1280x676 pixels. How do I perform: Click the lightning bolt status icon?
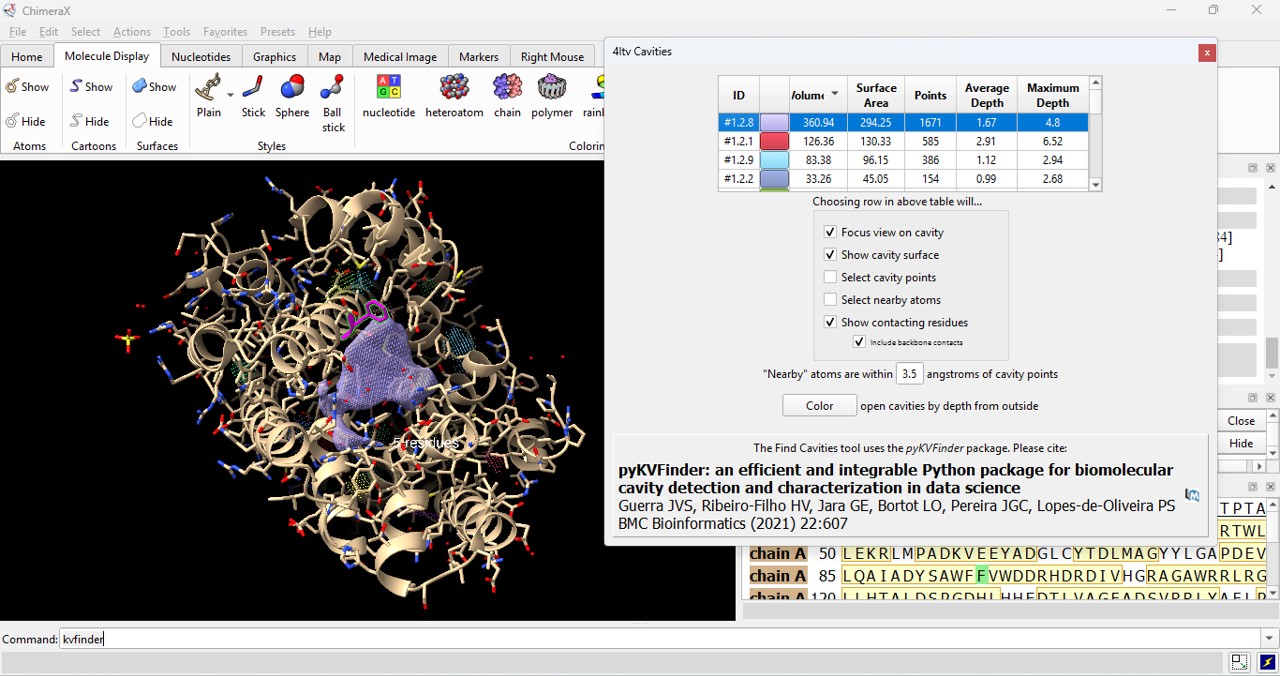point(1267,662)
